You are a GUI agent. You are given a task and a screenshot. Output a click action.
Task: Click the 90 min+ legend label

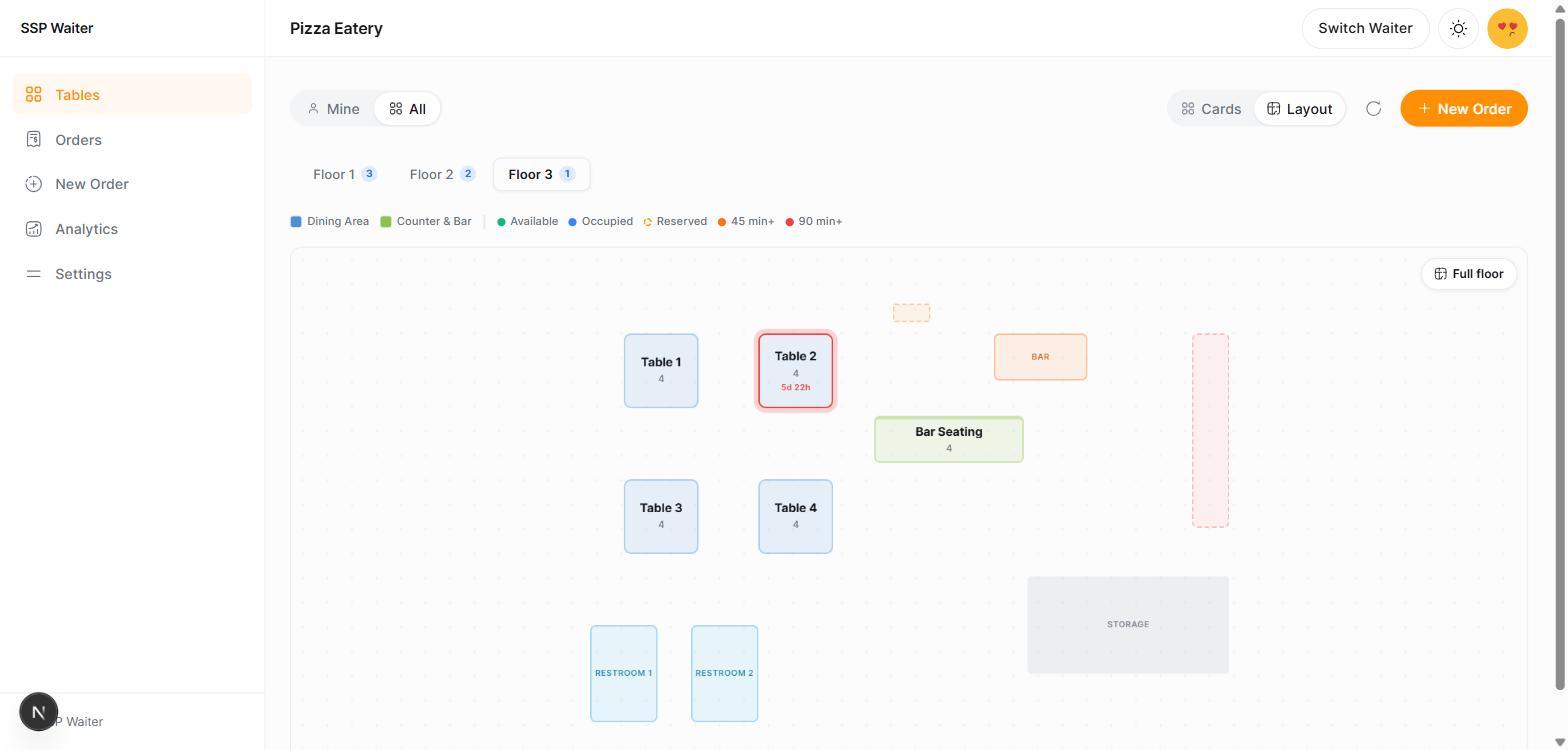point(821,222)
